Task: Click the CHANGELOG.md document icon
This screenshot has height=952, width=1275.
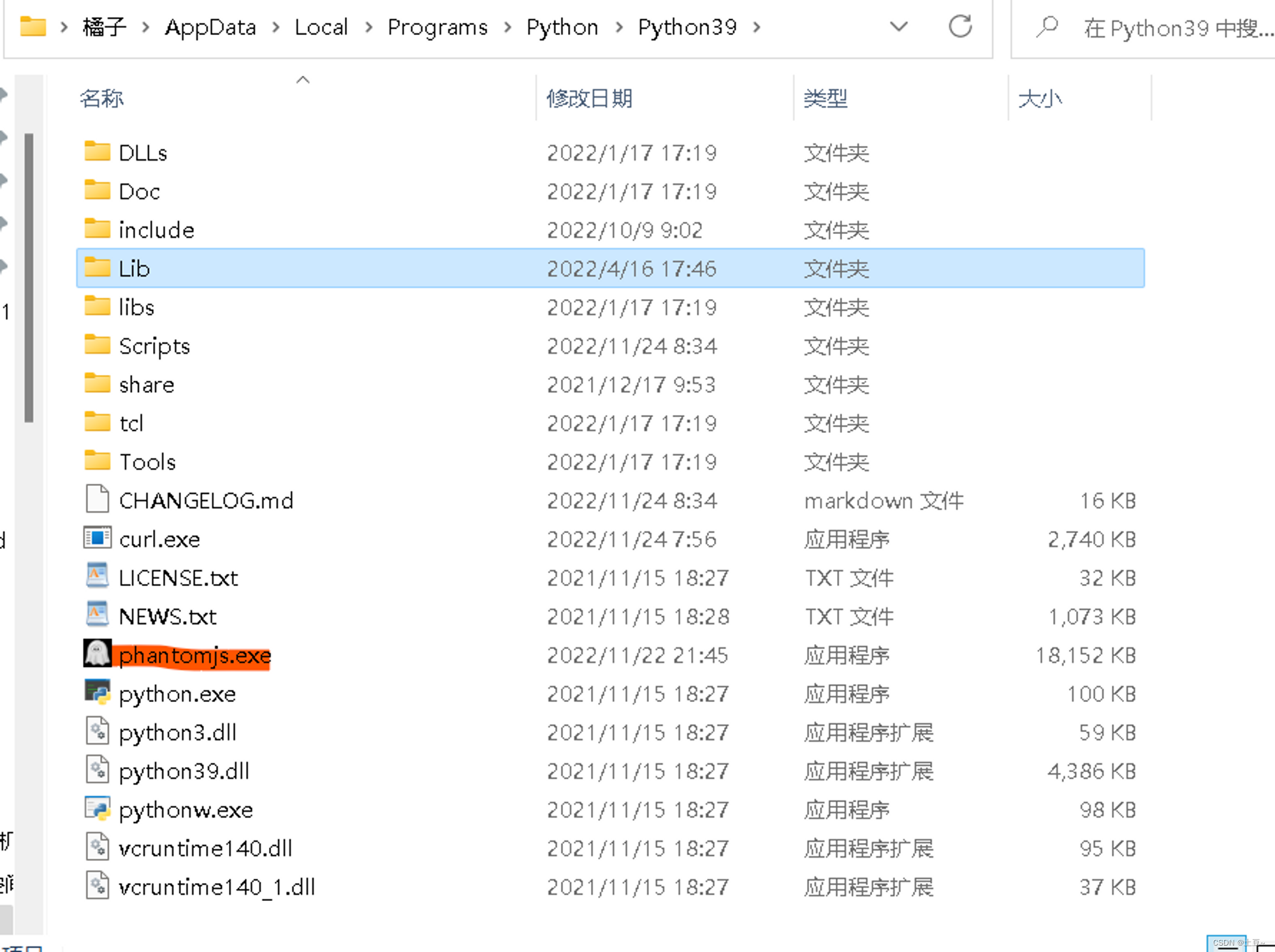Action: (x=98, y=499)
